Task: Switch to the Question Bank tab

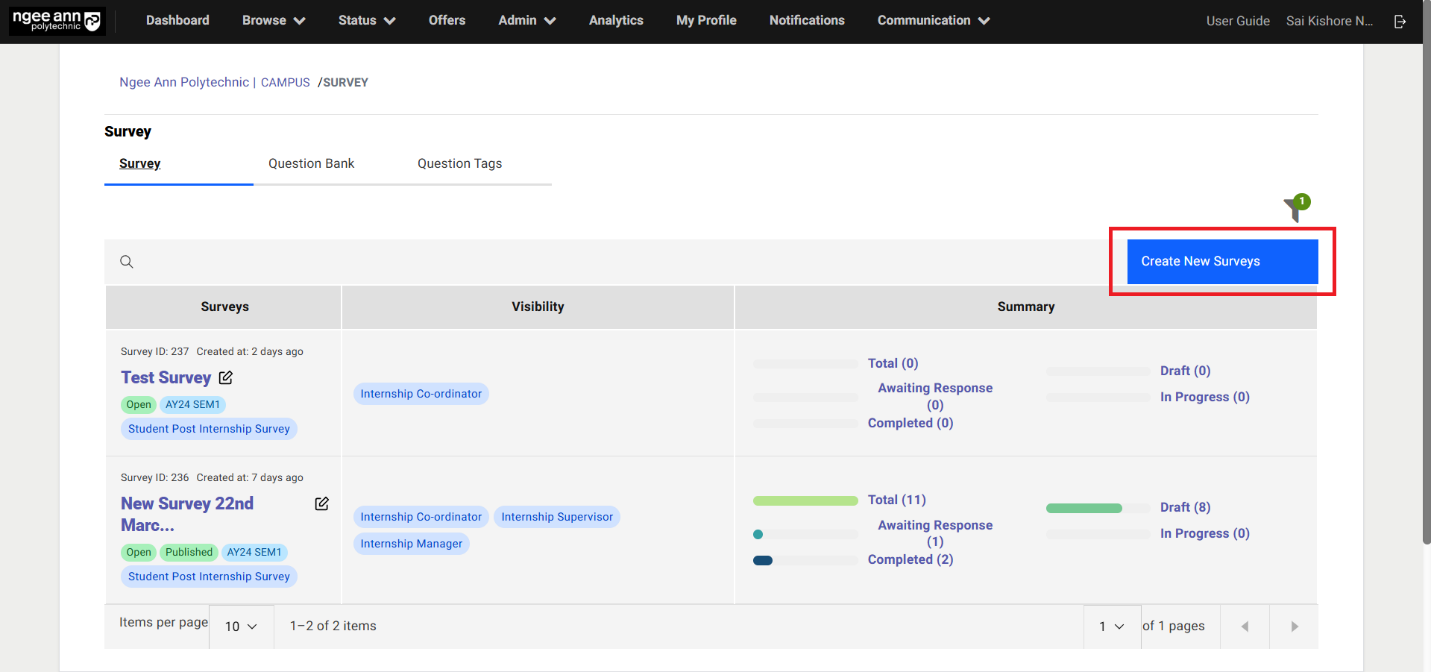Action: 311,164
